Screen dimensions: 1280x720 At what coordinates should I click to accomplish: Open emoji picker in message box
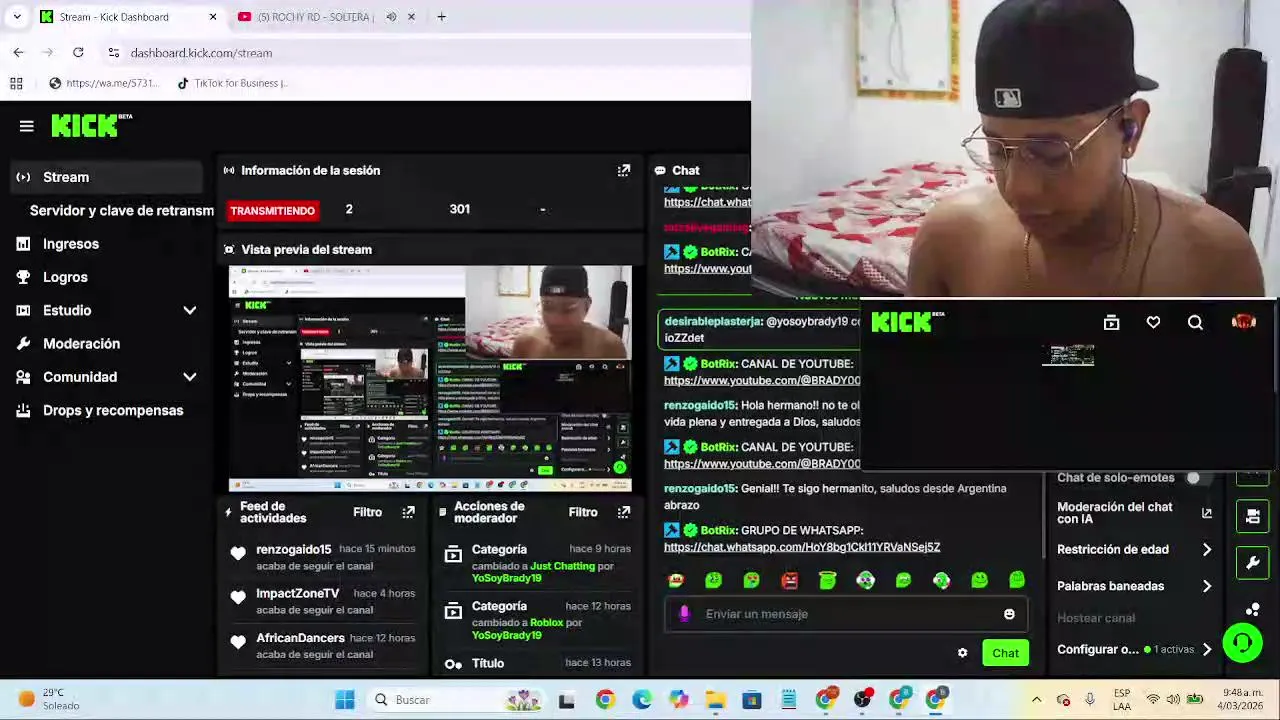click(1009, 614)
